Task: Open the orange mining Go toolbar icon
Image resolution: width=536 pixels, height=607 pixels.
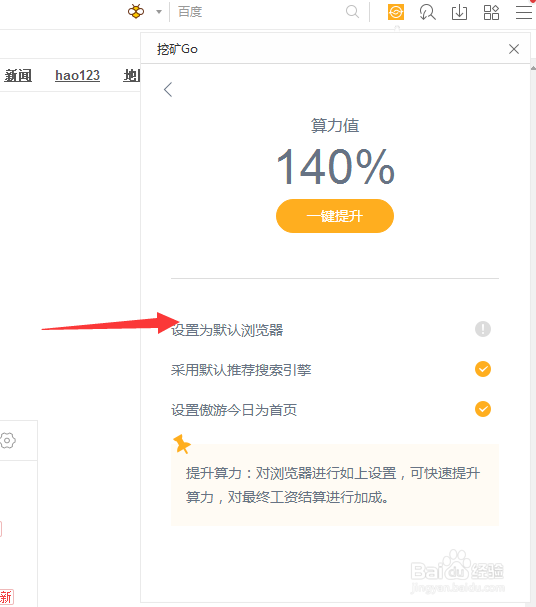Action: (396, 12)
